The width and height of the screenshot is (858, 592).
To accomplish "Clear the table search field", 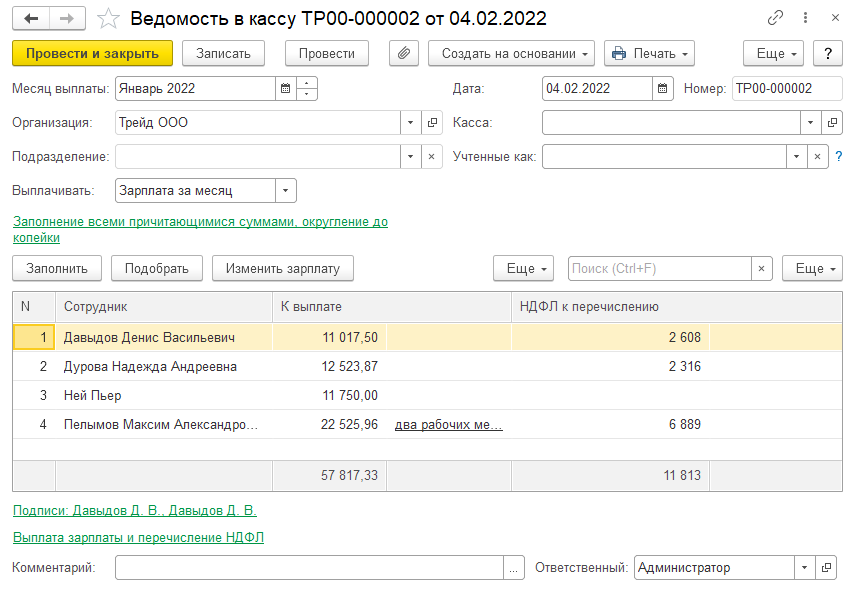I will pyautogui.click(x=761, y=269).
